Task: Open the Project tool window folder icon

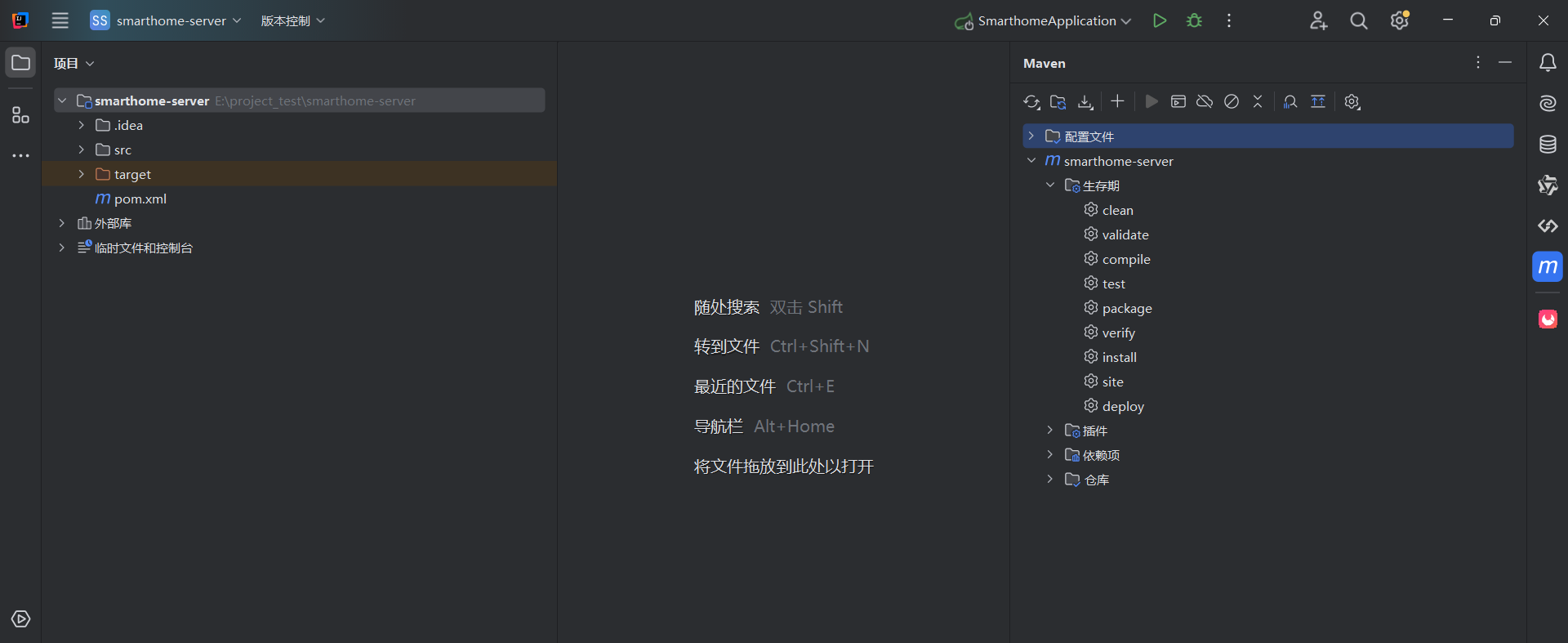Action: click(x=21, y=63)
